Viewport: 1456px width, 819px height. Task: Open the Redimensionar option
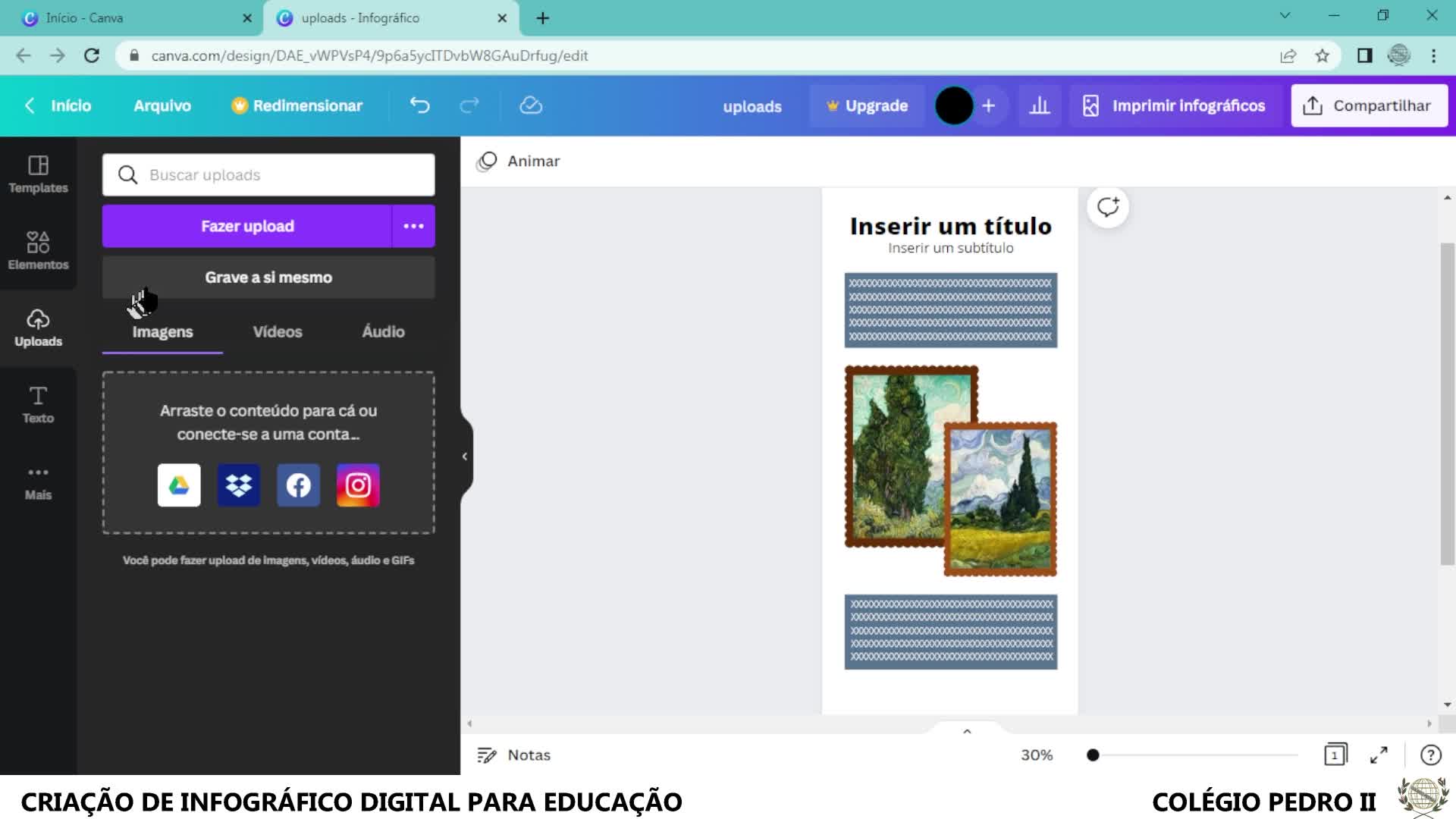click(x=297, y=105)
